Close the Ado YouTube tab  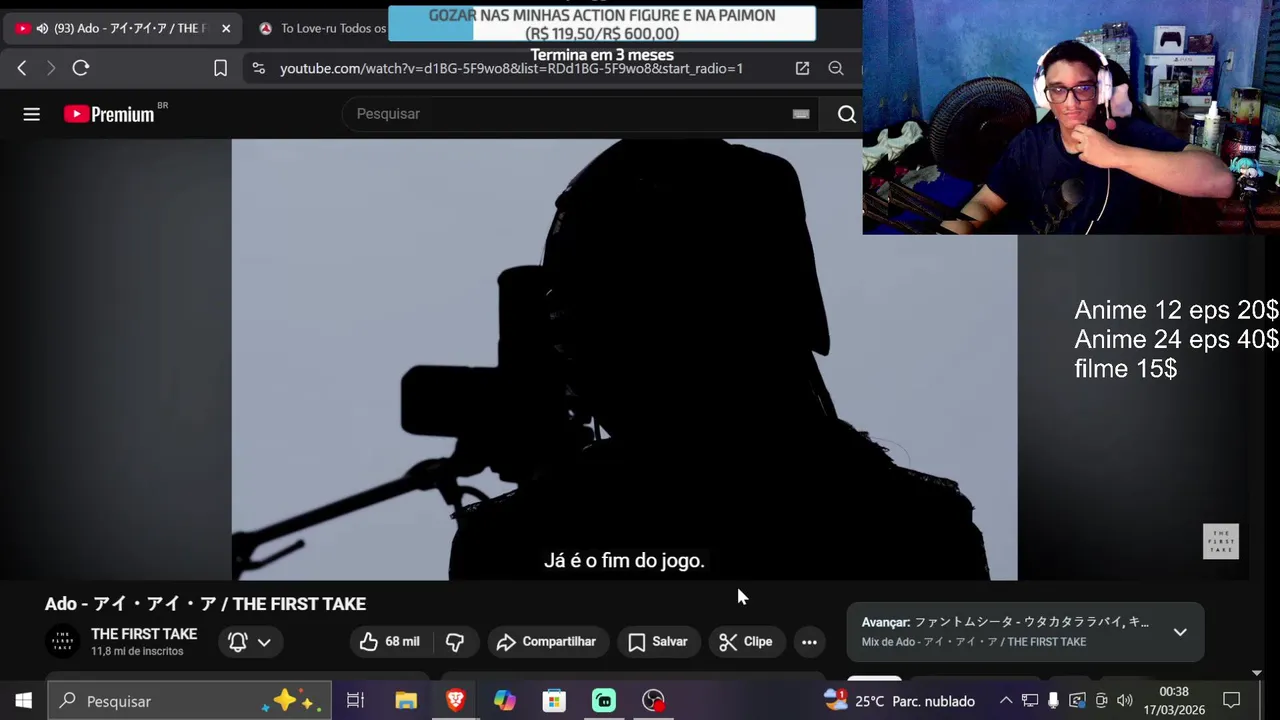(x=226, y=28)
